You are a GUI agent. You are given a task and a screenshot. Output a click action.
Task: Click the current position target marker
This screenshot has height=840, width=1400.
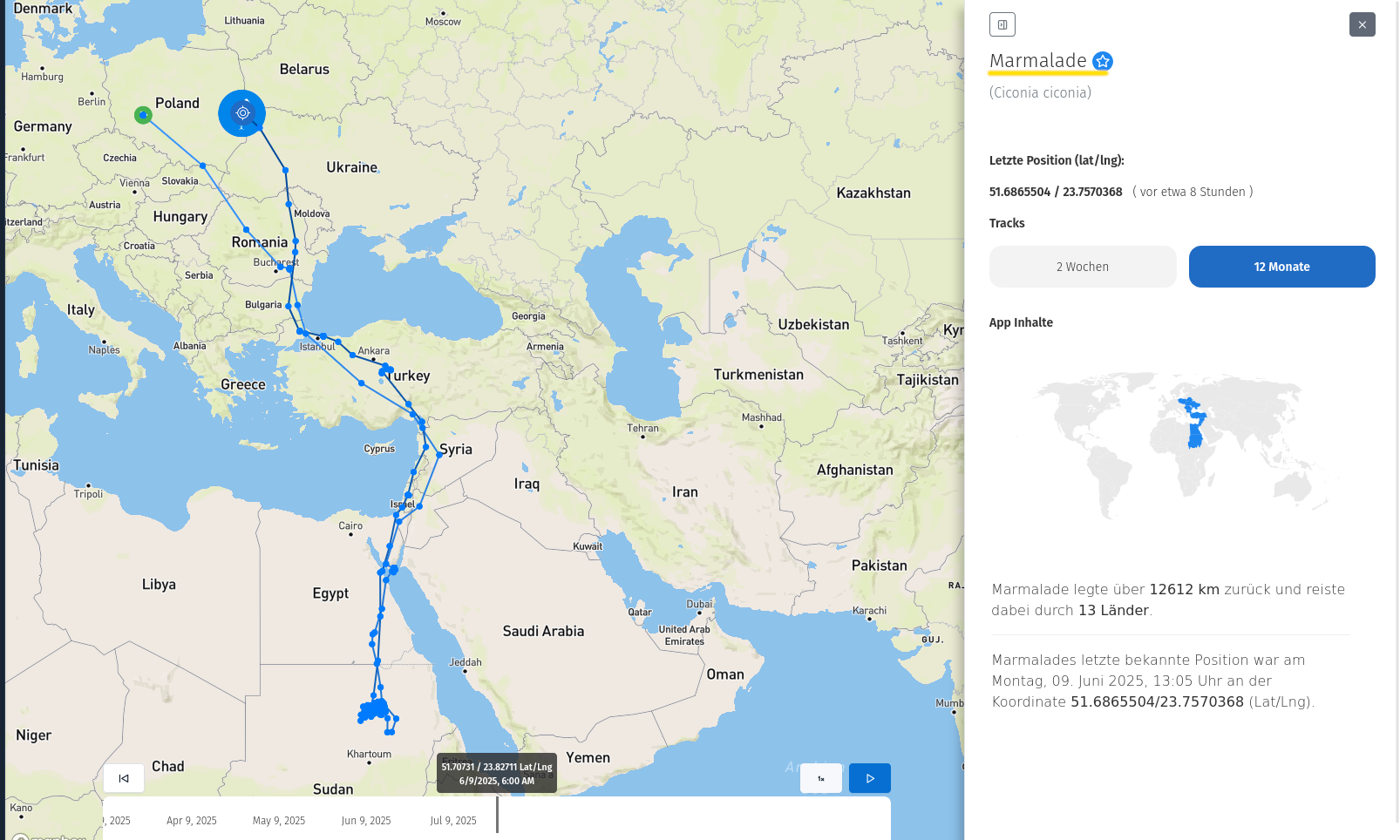[x=242, y=113]
